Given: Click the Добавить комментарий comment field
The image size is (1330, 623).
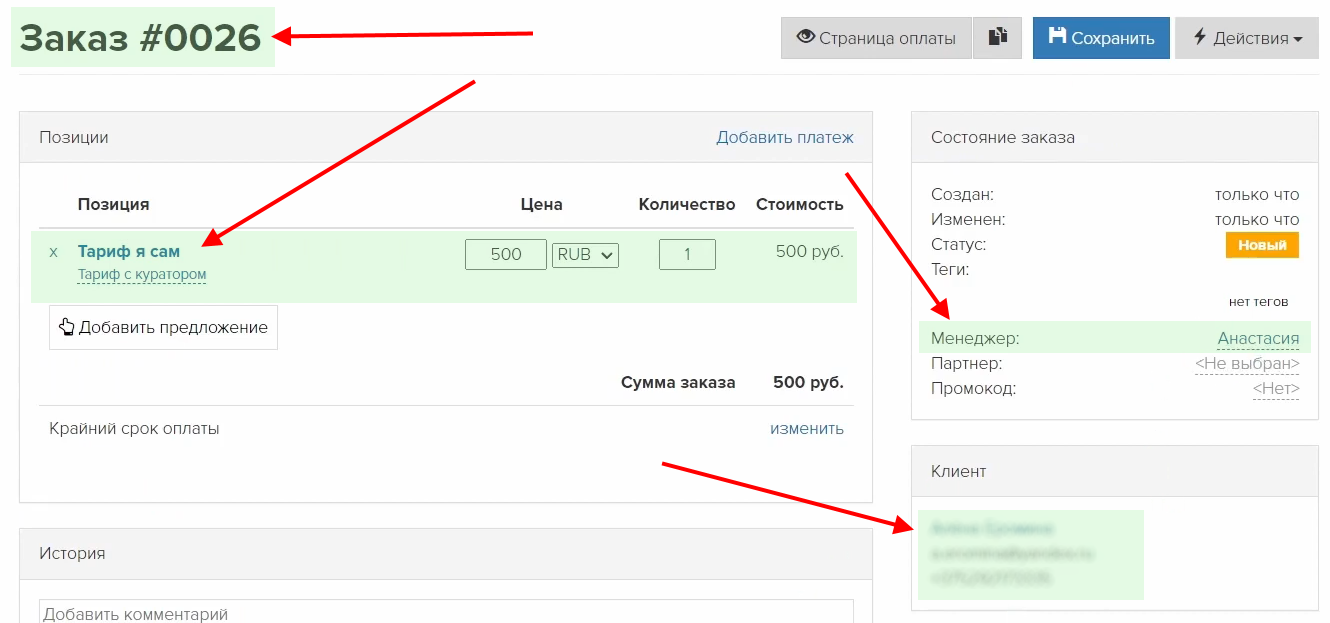Looking at the screenshot, I should coord(446,612).
